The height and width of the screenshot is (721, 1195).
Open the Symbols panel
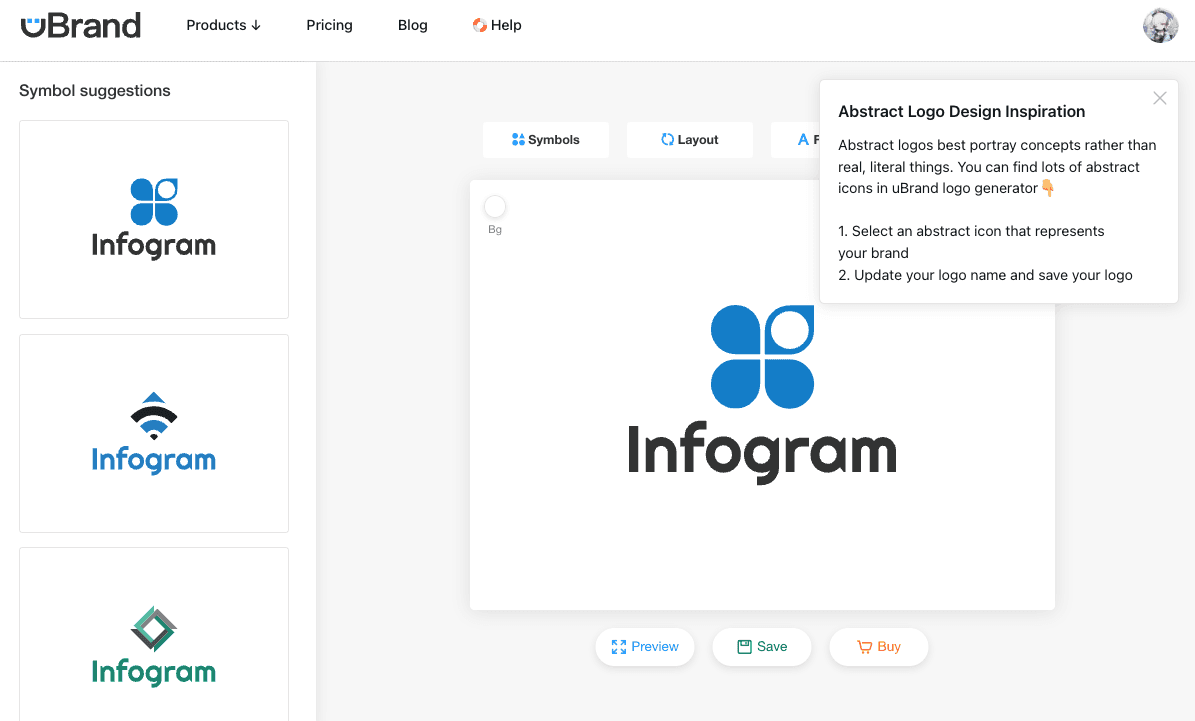pyautogui.click(x=546, y=140)
